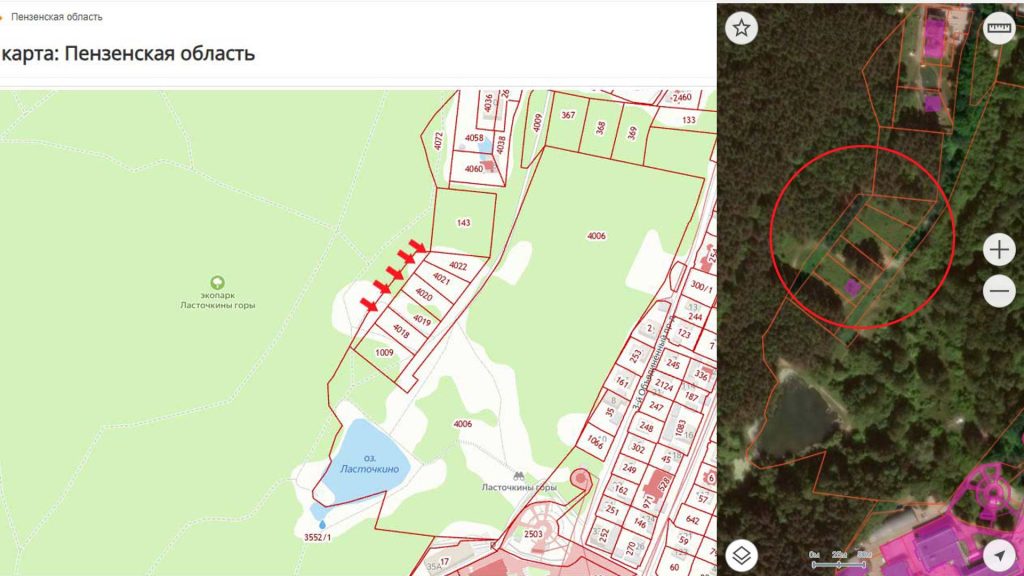Select parcel 4006 large area

point(596,236)
